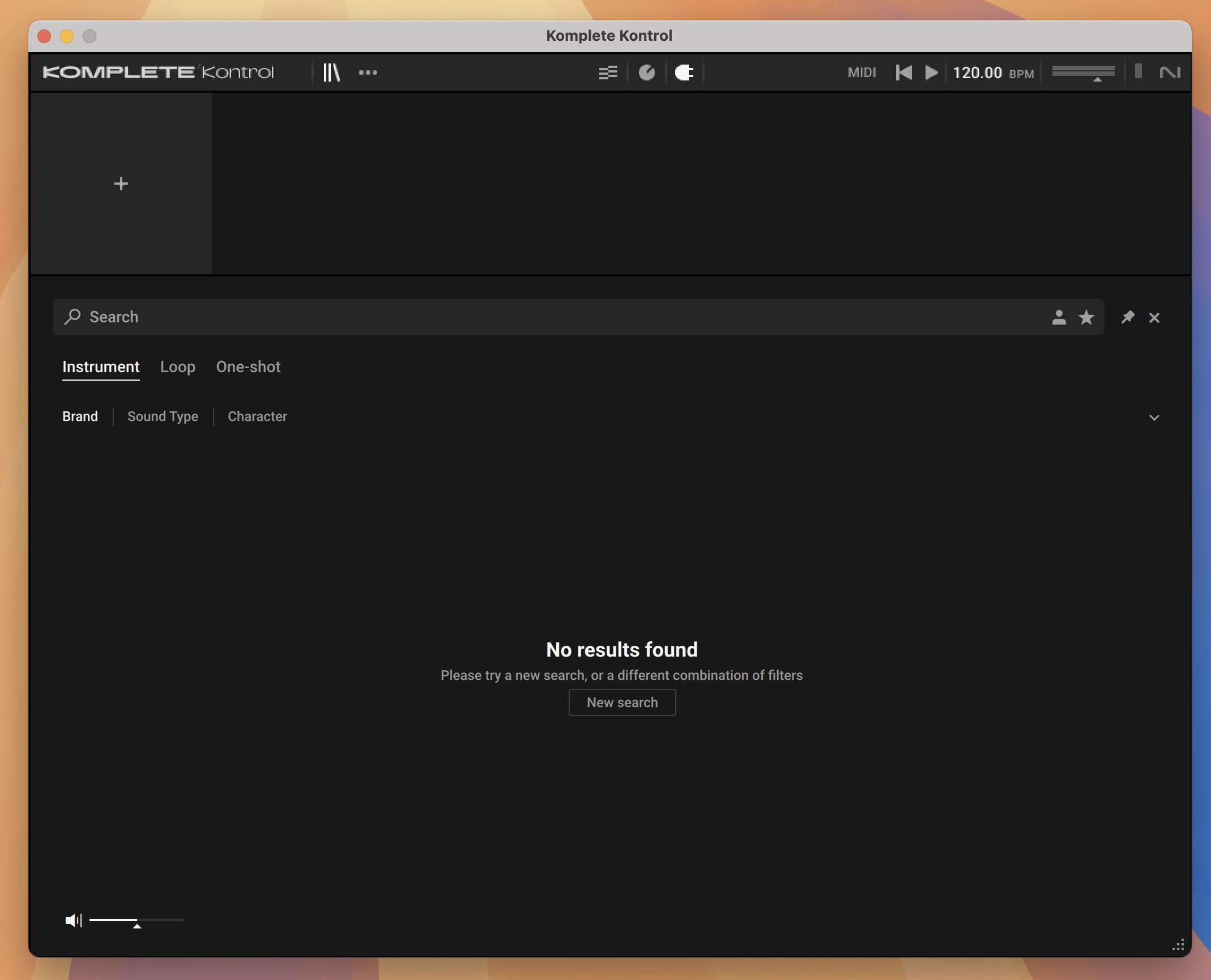
Task: Click the plugin chain view icon
Action: [608, 71]
